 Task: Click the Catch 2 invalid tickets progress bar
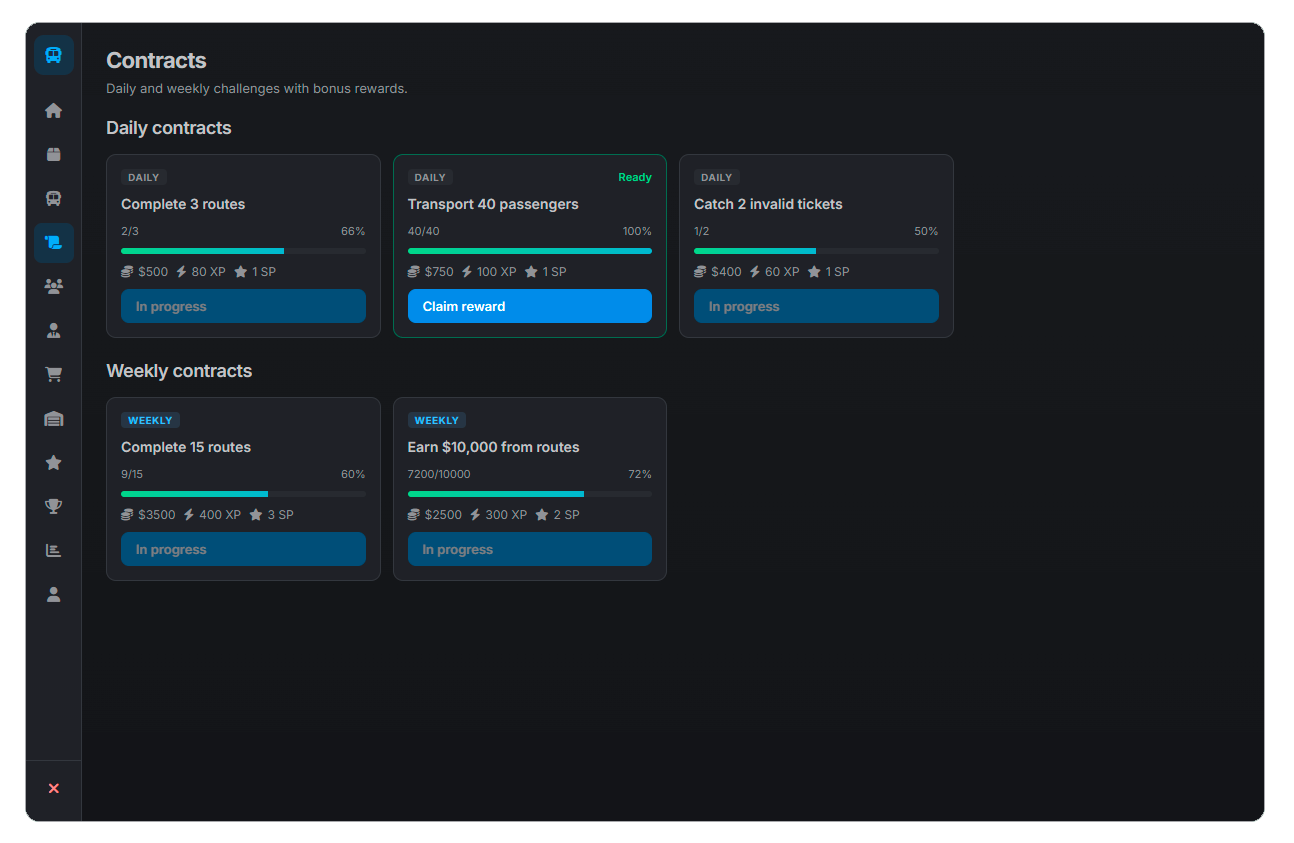coord(816,251)
